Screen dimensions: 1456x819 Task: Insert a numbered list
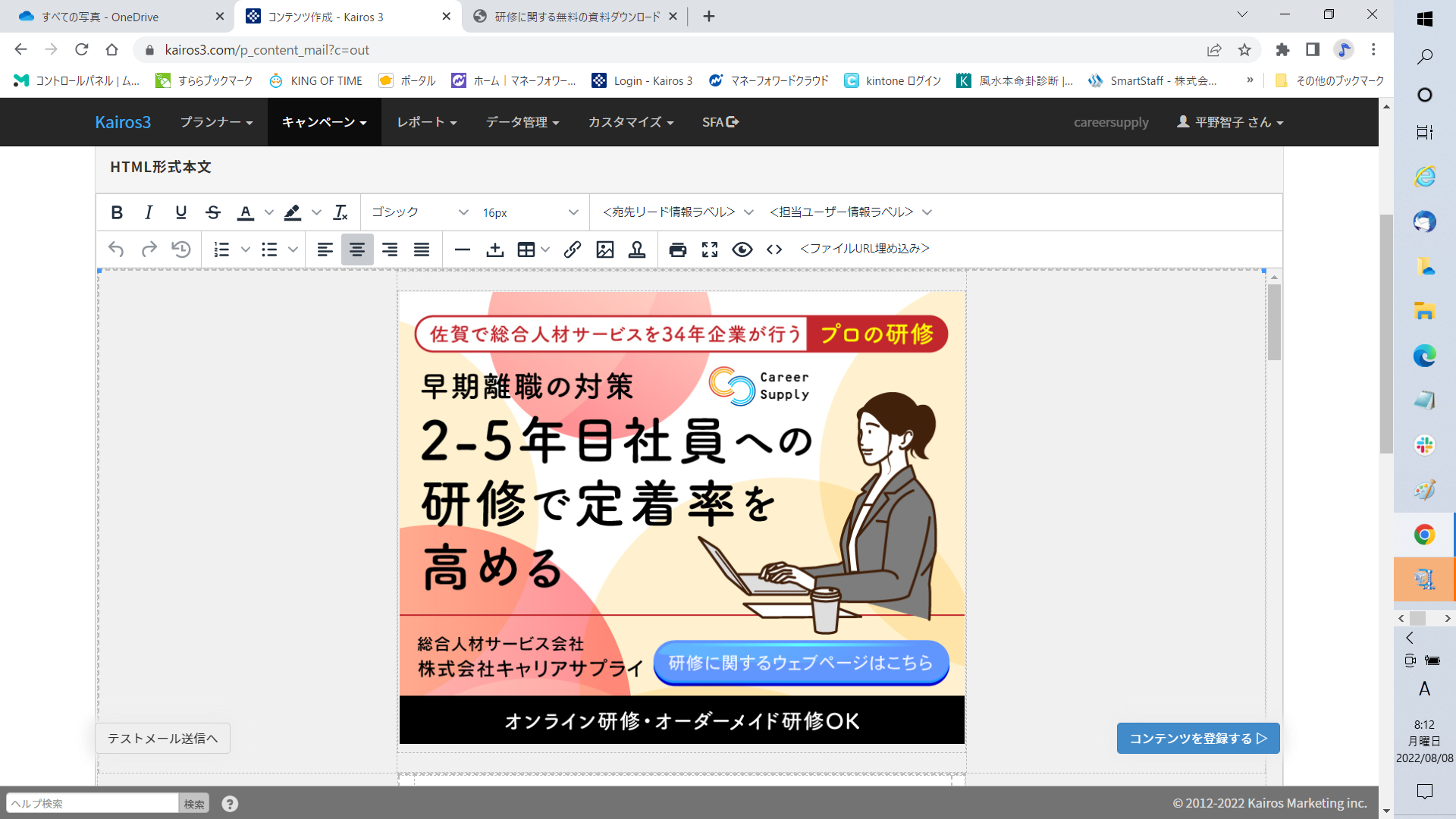point(221,249)
